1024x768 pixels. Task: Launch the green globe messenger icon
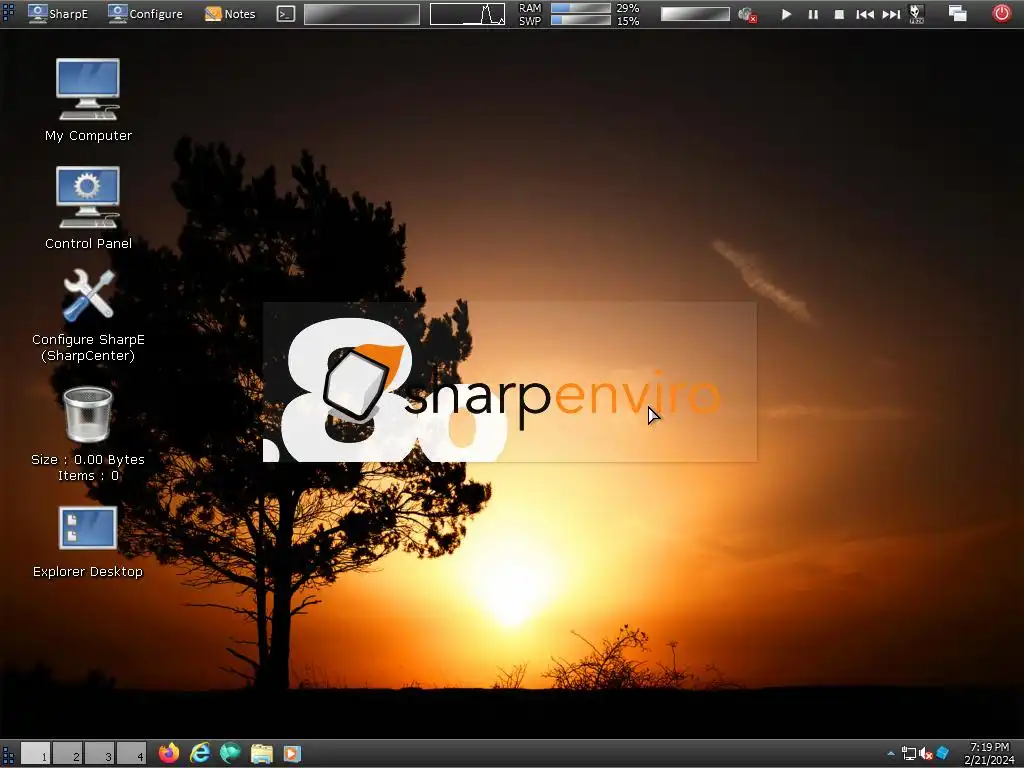click(x=231, y=754)
